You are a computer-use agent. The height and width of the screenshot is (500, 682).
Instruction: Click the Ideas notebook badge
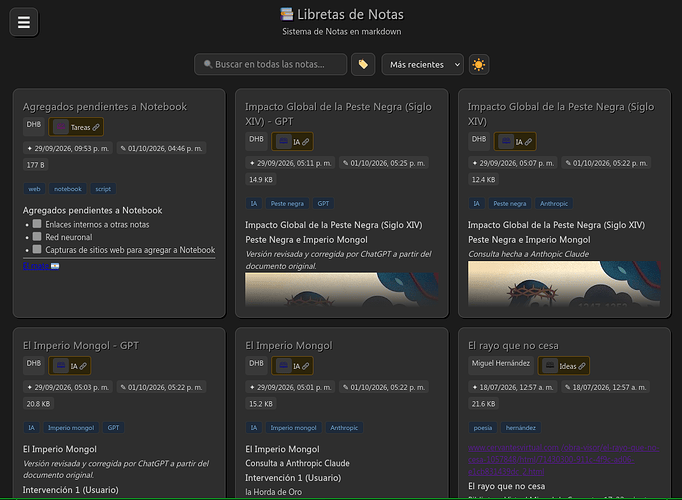(564, 366)
